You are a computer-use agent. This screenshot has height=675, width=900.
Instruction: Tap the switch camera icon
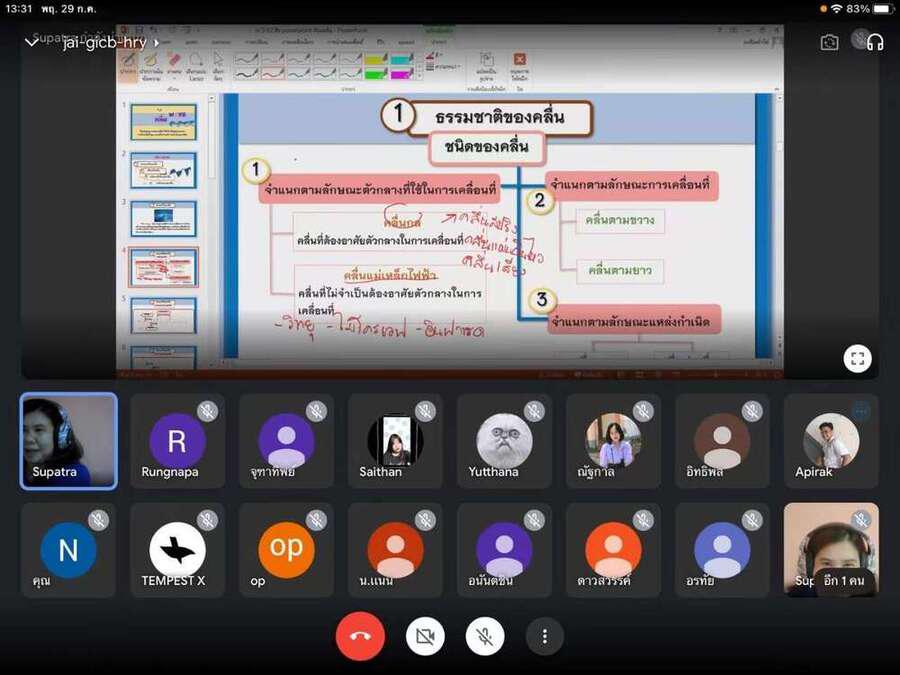pos(829,42)
